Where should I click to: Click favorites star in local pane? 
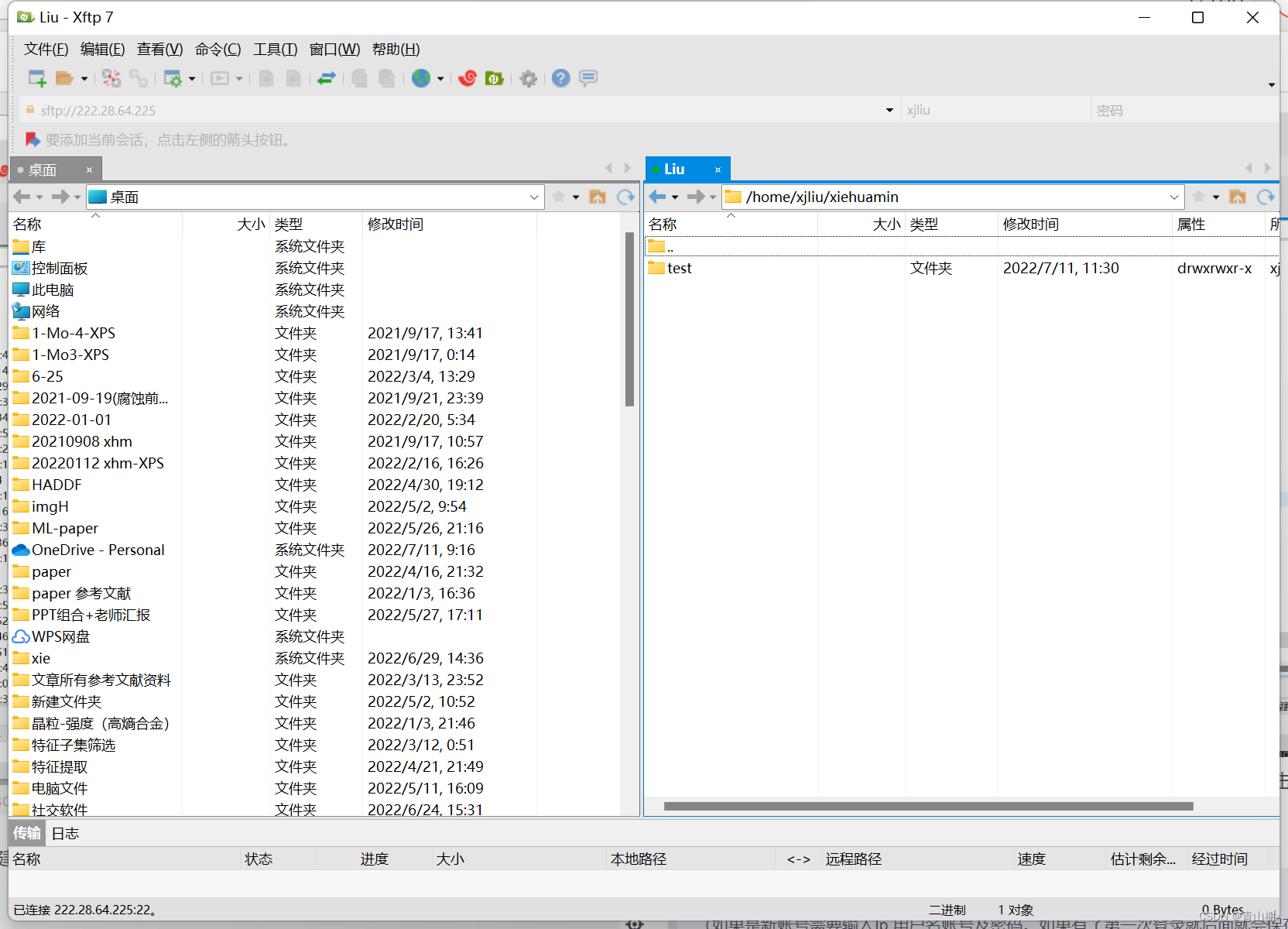coord(559,197)
